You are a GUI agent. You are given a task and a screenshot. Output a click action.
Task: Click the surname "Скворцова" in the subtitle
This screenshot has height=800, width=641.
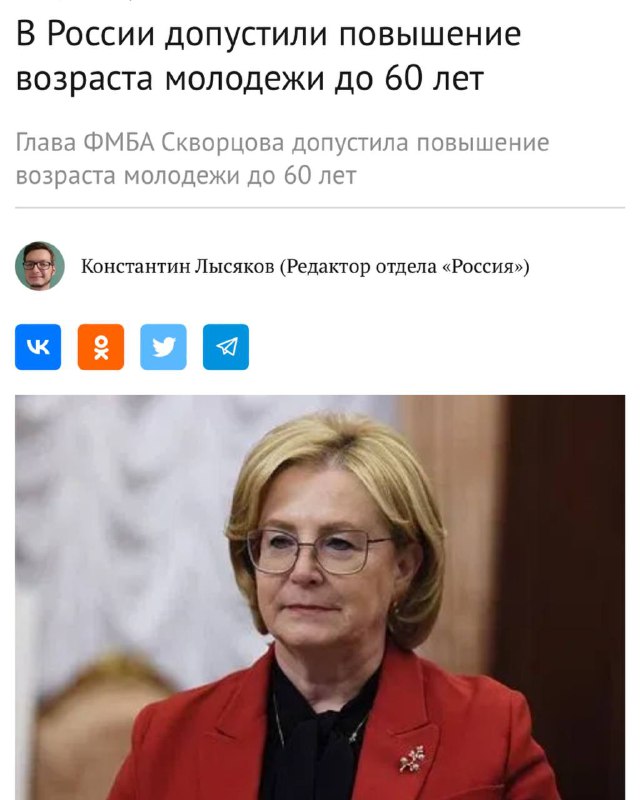click(223, 142)
